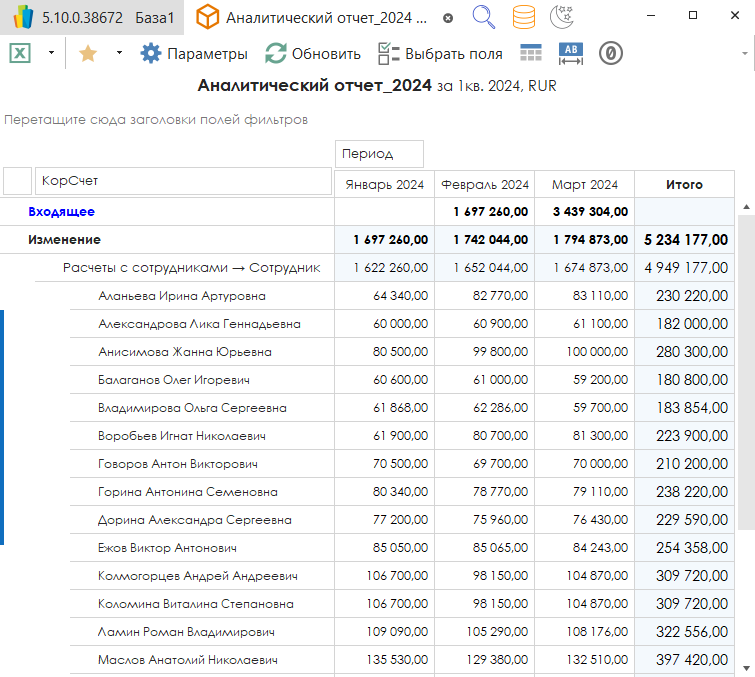The image size is (755, 677).
Task: Click Обновить to refresh the report
Action: (312, 53)
